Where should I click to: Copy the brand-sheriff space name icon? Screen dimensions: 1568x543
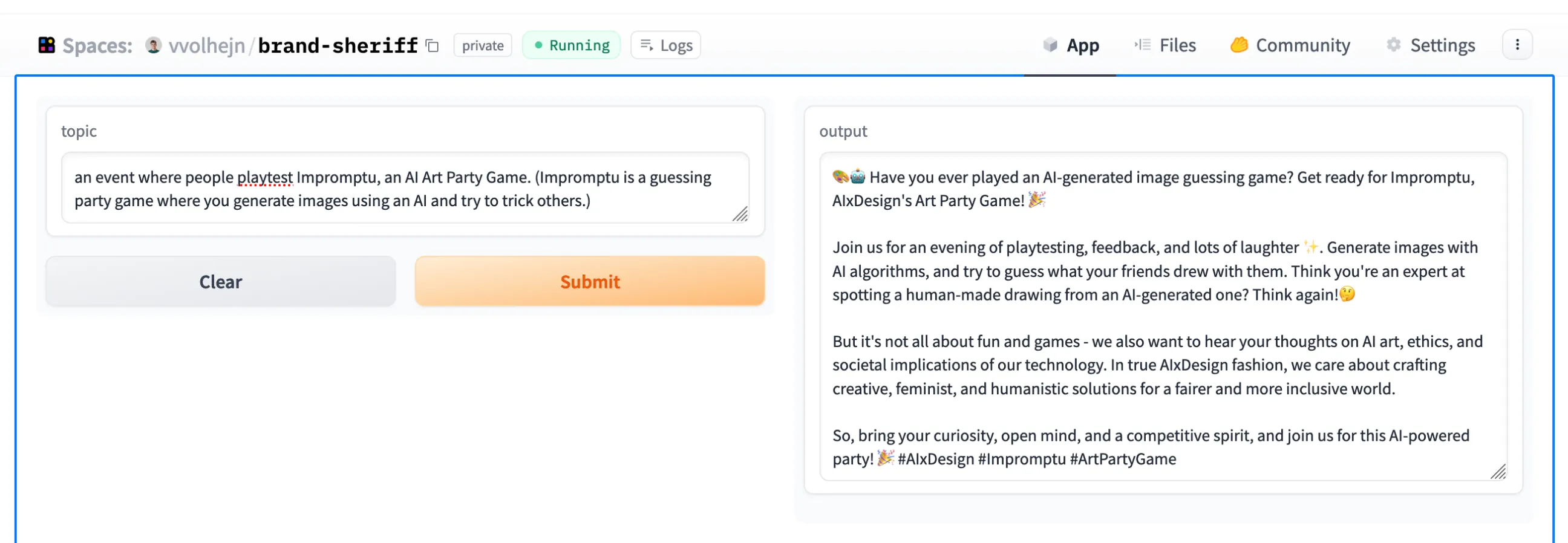(x=432, y=46)
